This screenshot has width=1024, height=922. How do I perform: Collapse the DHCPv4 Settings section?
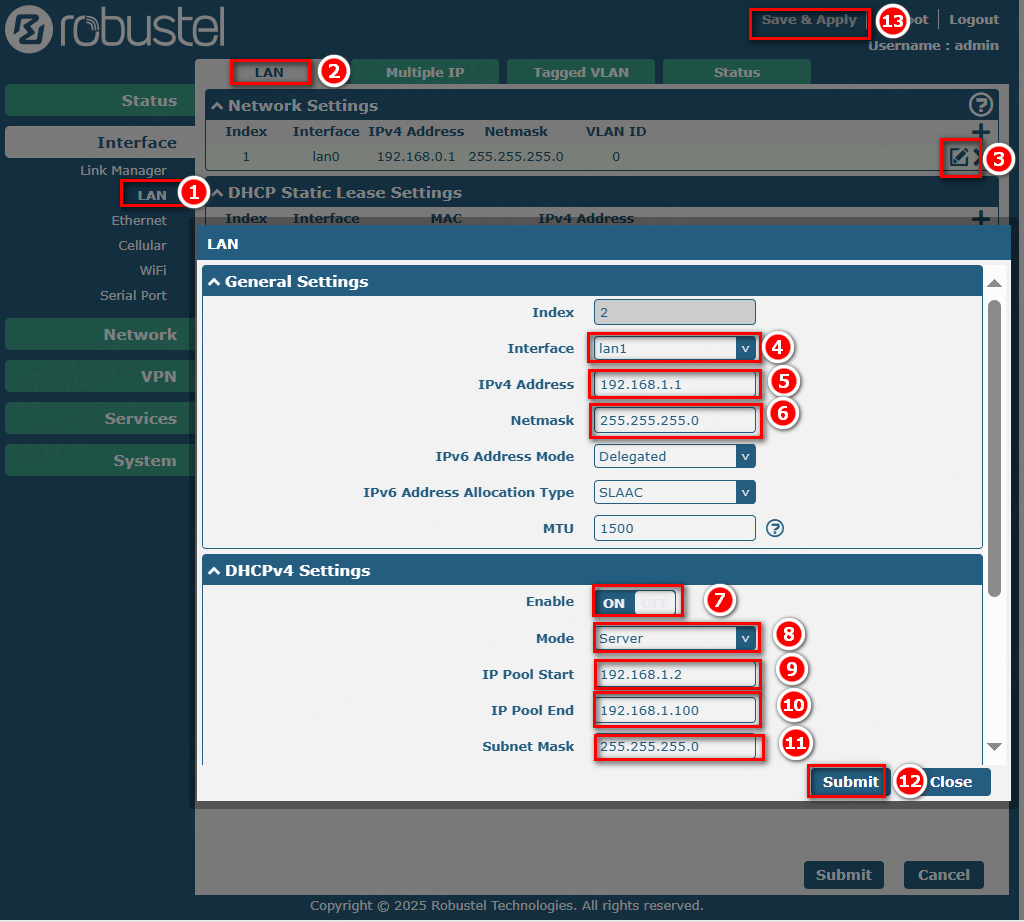pos(213,571)
